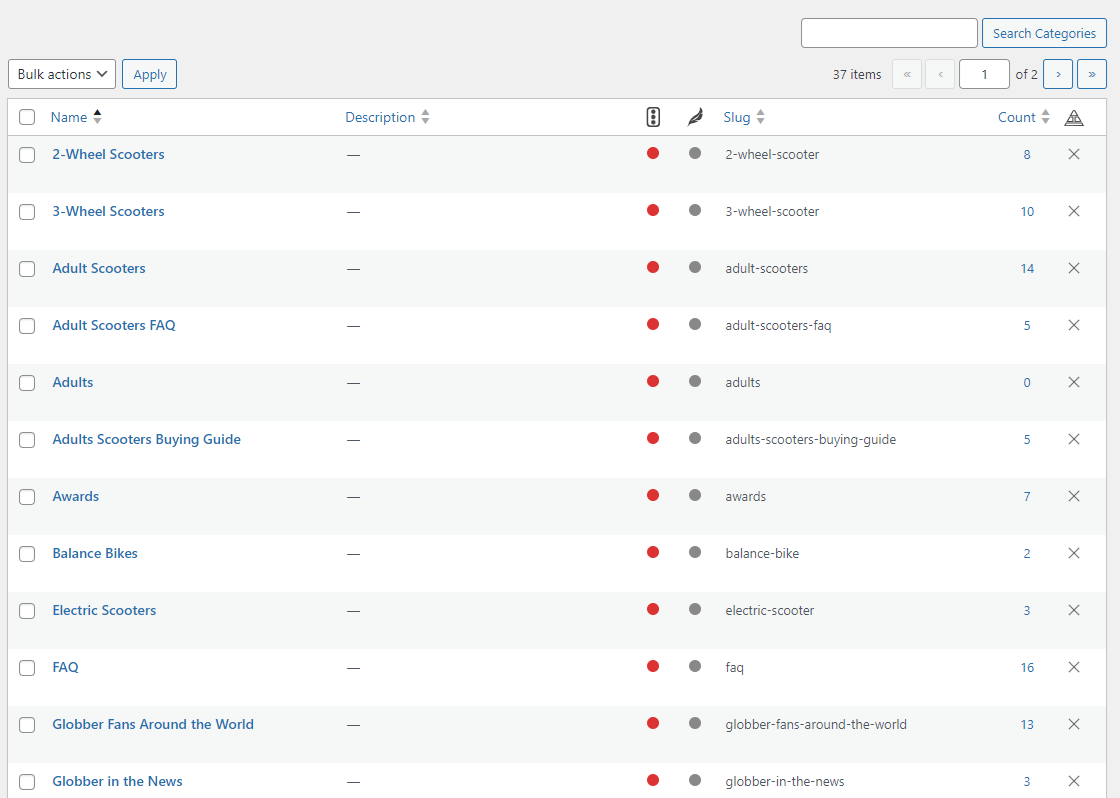Click the search categories text field
The height and width of the screenshot is (798, 1120).
(889, 33)
